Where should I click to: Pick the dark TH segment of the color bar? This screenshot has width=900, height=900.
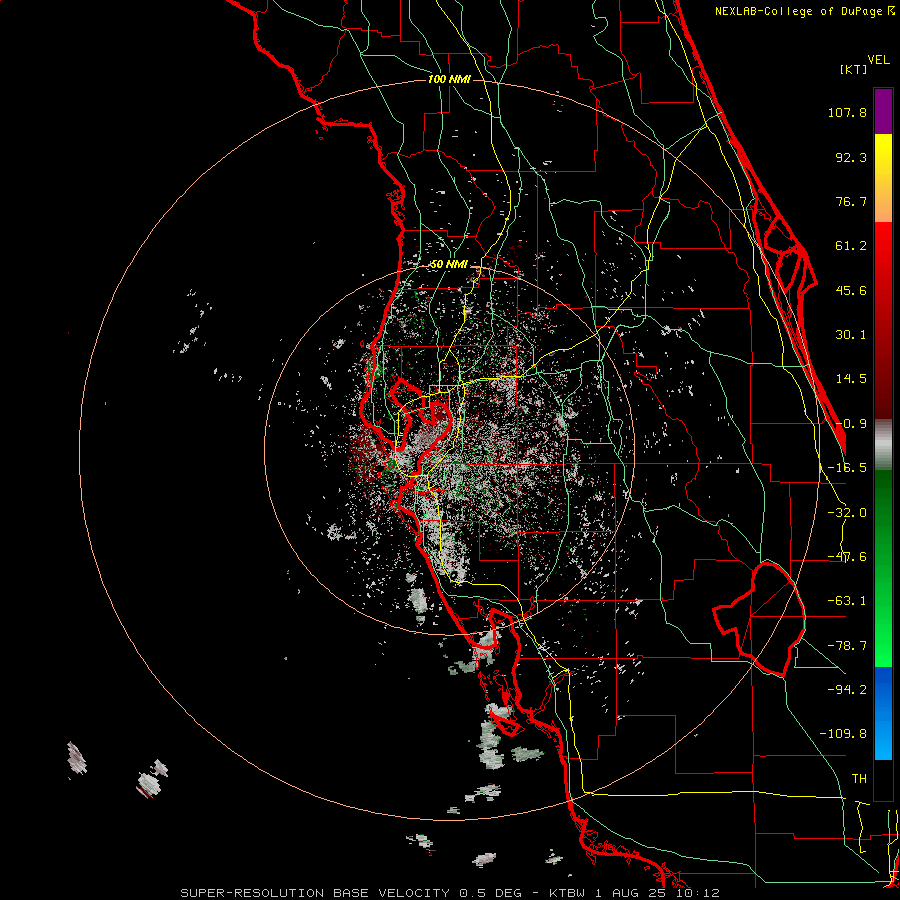(x=883, y=779)
